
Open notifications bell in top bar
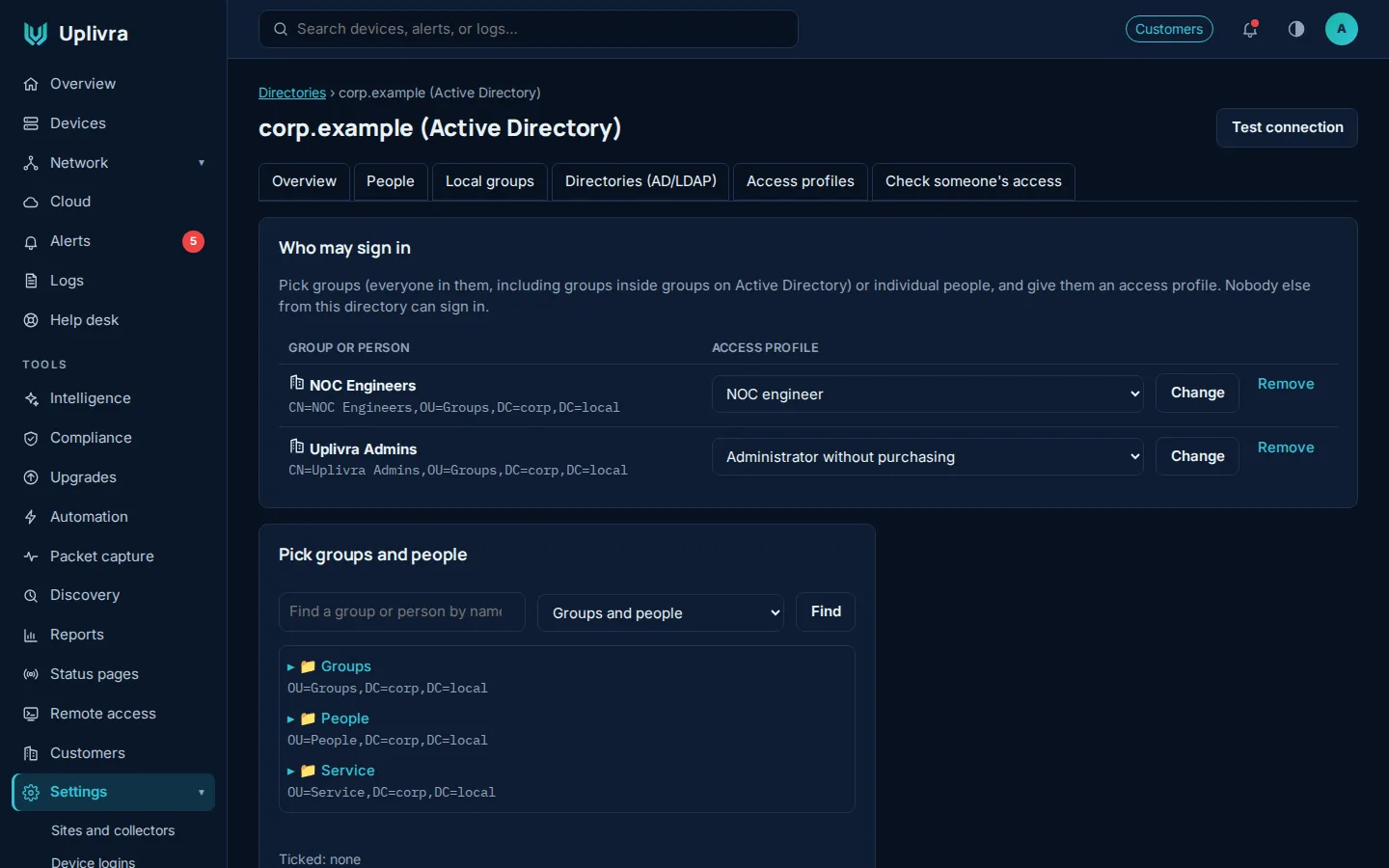[1250, 29]
